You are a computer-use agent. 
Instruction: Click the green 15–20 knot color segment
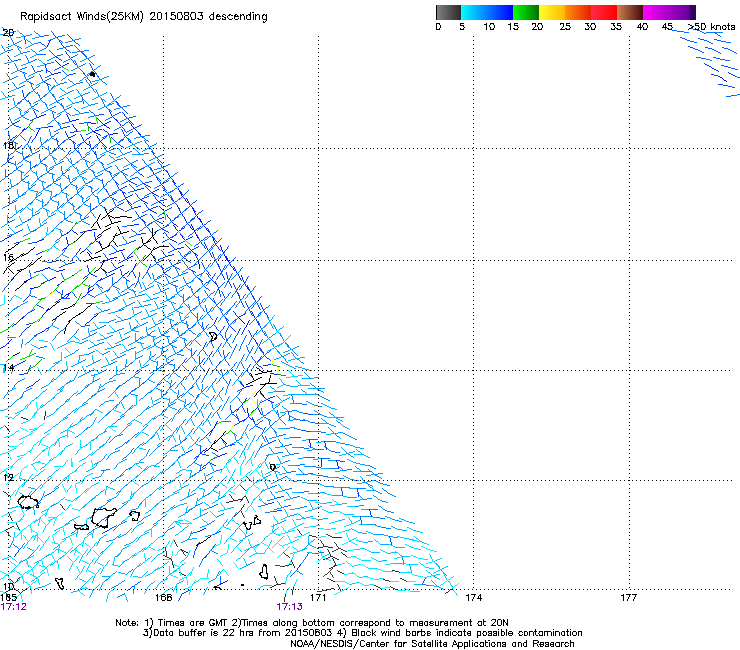526,12
